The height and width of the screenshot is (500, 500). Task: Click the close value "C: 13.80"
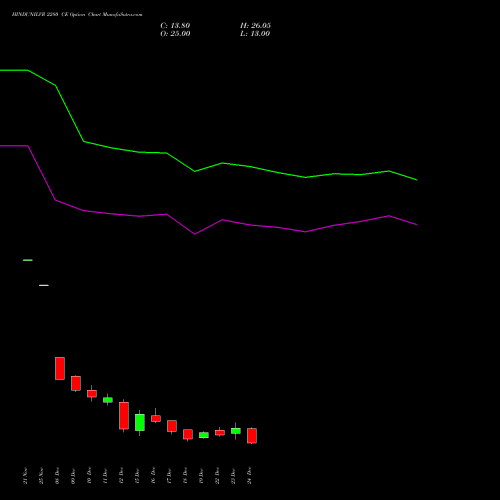[x=175, y=26]
